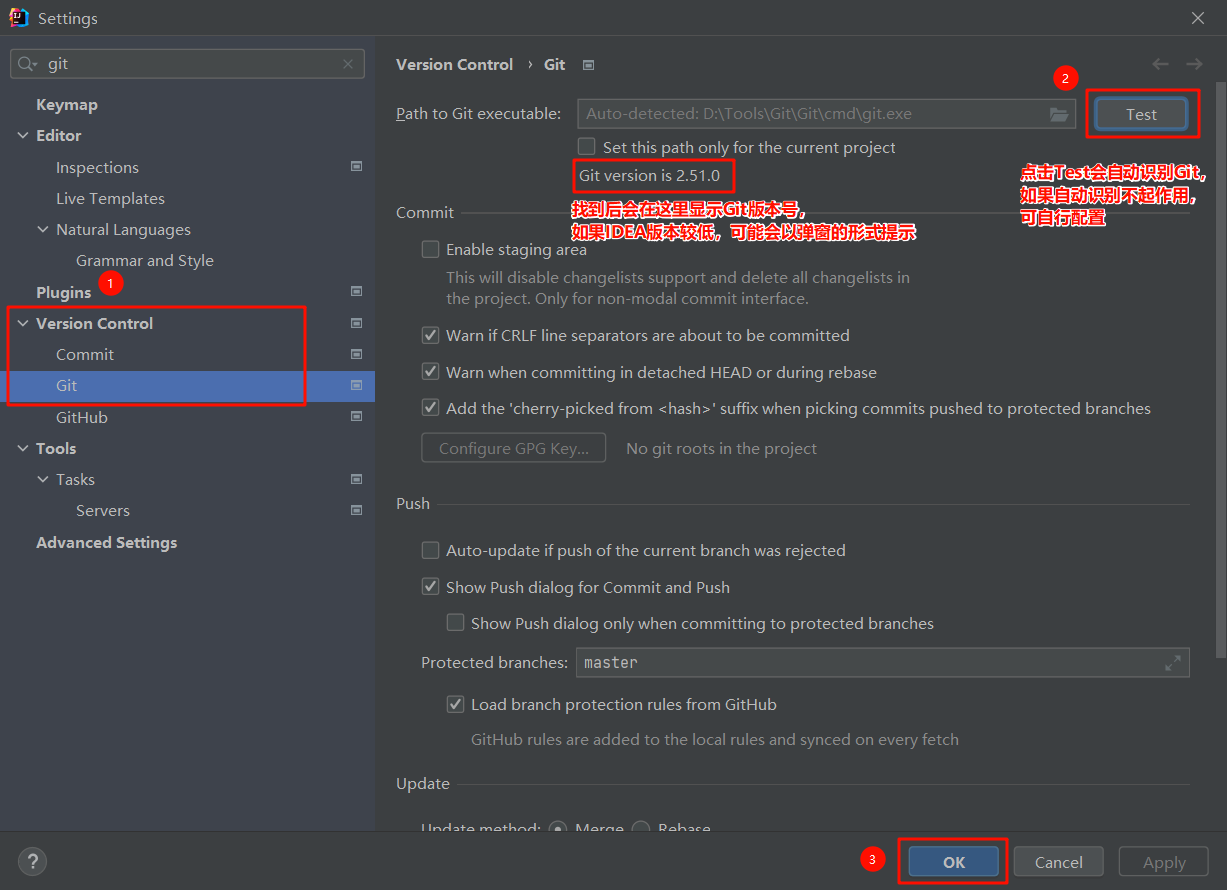Viewport: 1227px width, 890px height.
Task: Open the Keymap settings page
Action: [x=67, y=104]
